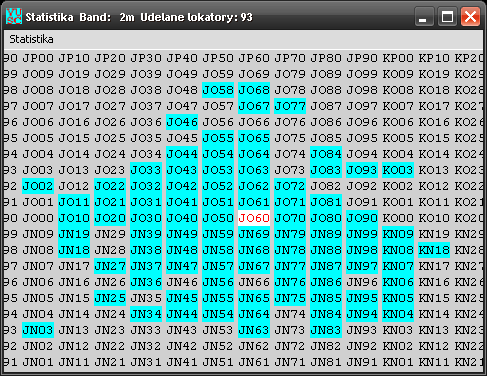Minimize the Statistika window
Viewport: 487px width, 376px height.
424,17
